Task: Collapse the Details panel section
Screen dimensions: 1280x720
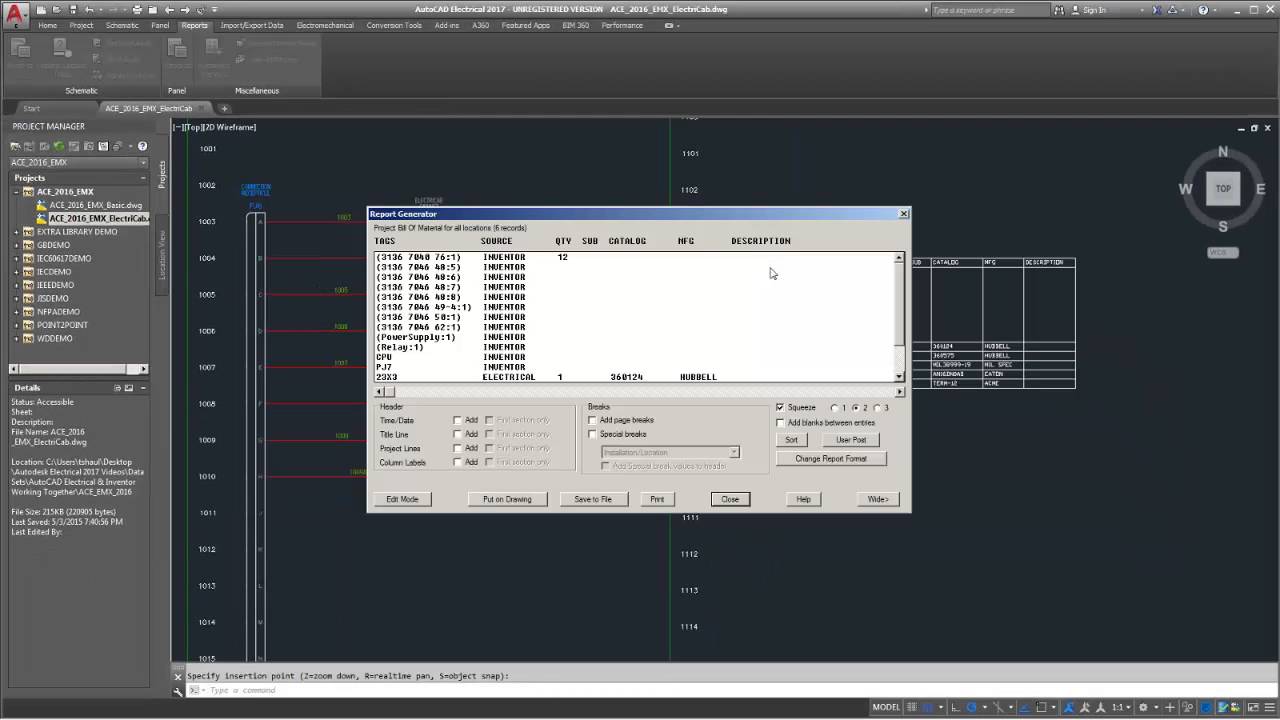Action: click(144, 387)
